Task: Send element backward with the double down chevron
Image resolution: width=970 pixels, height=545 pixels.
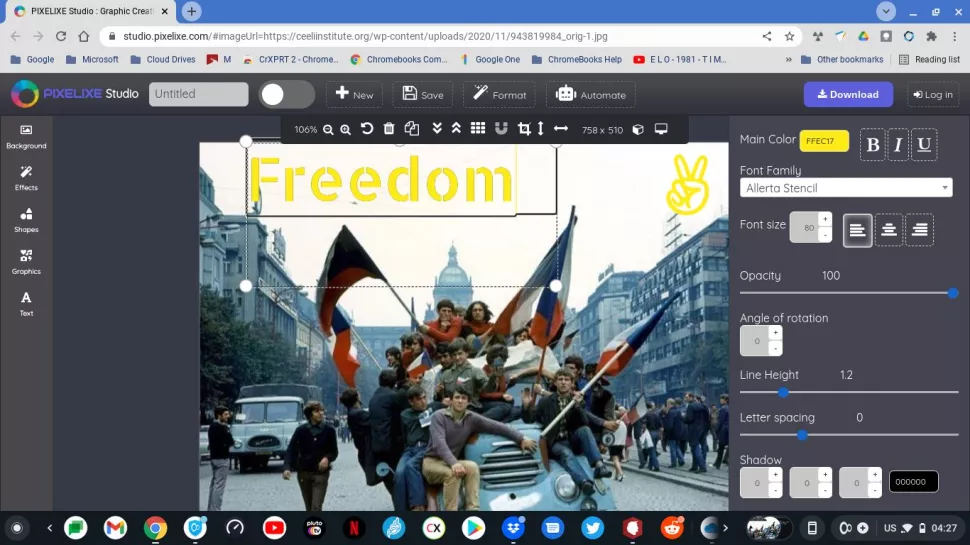Action: pos(437,129)
